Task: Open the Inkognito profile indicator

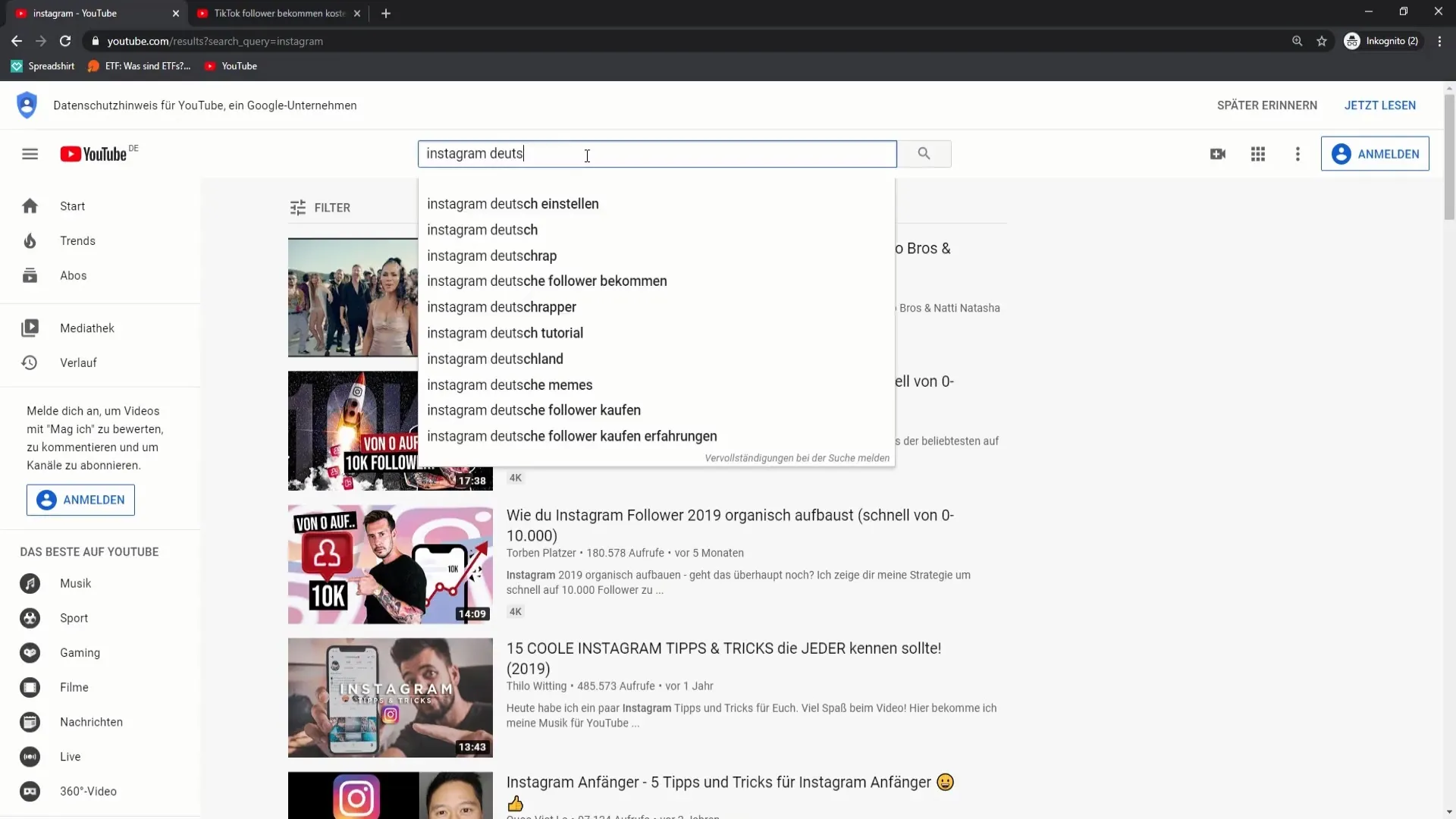Action: [x=1381, y=41]
